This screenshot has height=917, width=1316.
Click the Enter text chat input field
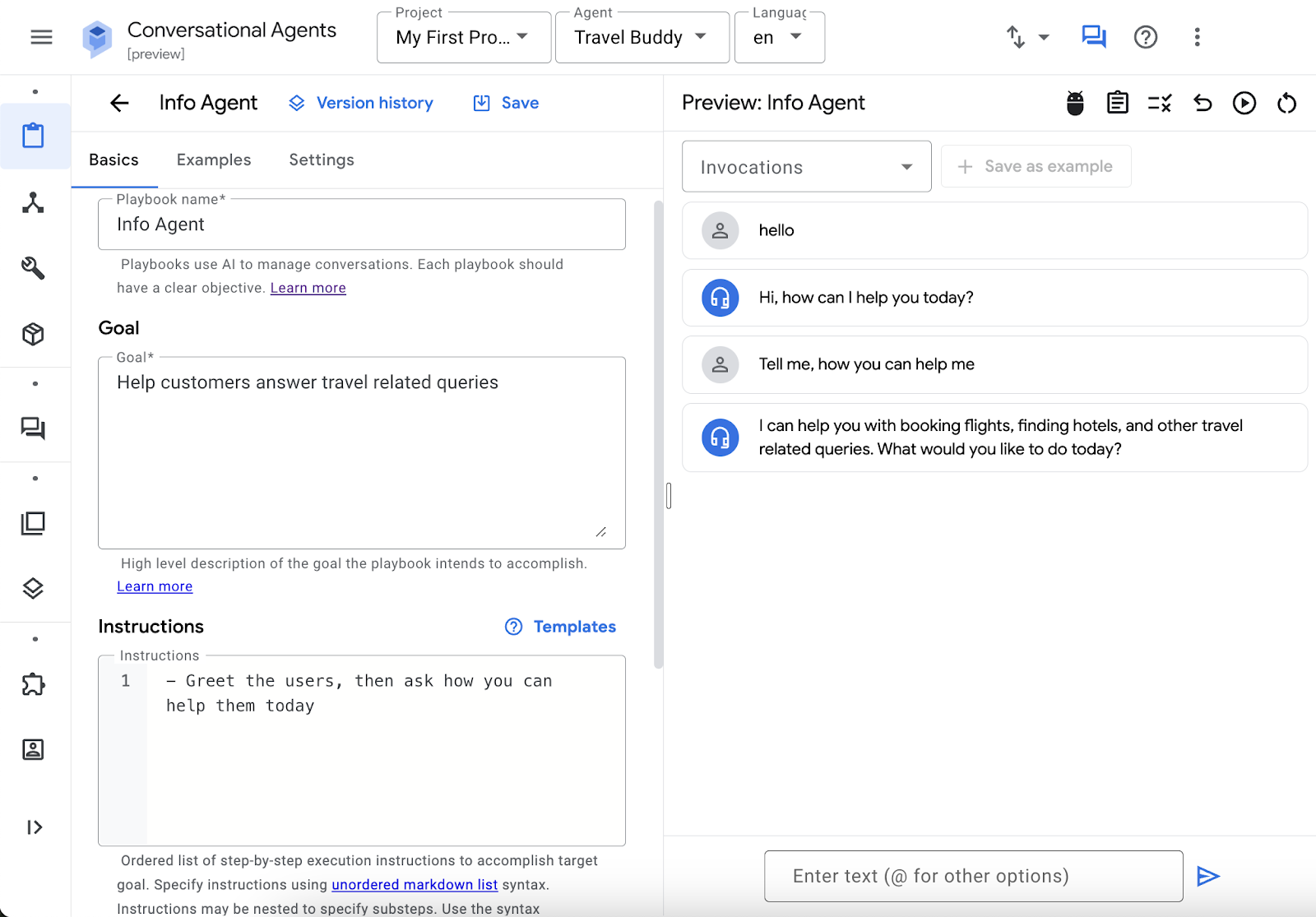tap(973, 876)
